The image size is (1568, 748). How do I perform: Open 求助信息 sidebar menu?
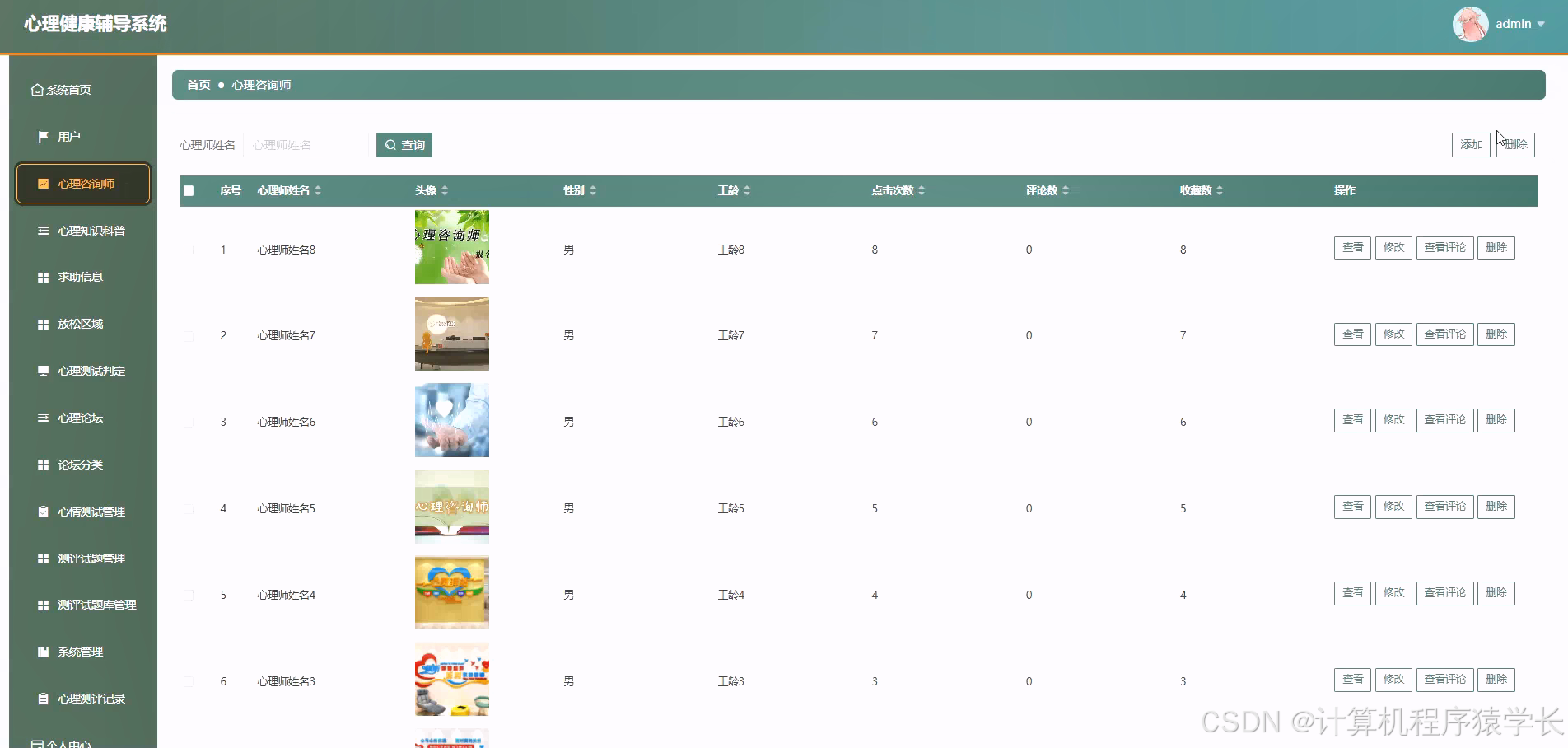pyautogui.click(x=82, y=278)
